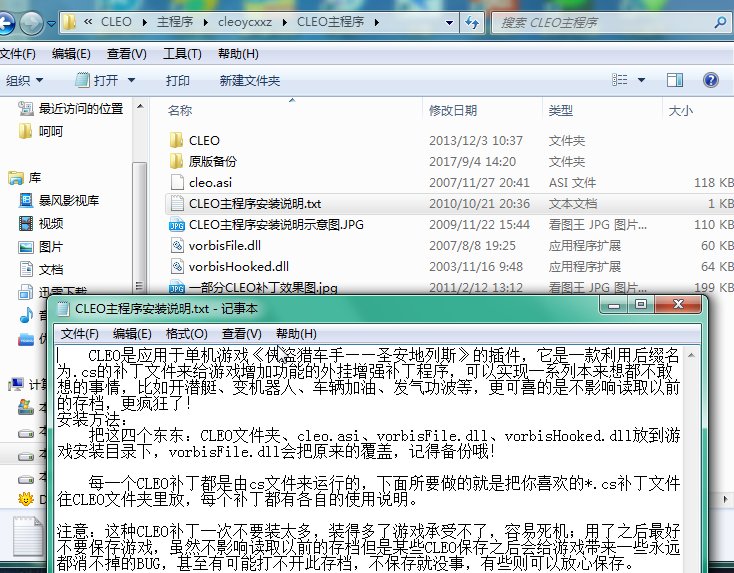Toggle the preview pane icon
The image size is (734, 573).
[675, 80]
